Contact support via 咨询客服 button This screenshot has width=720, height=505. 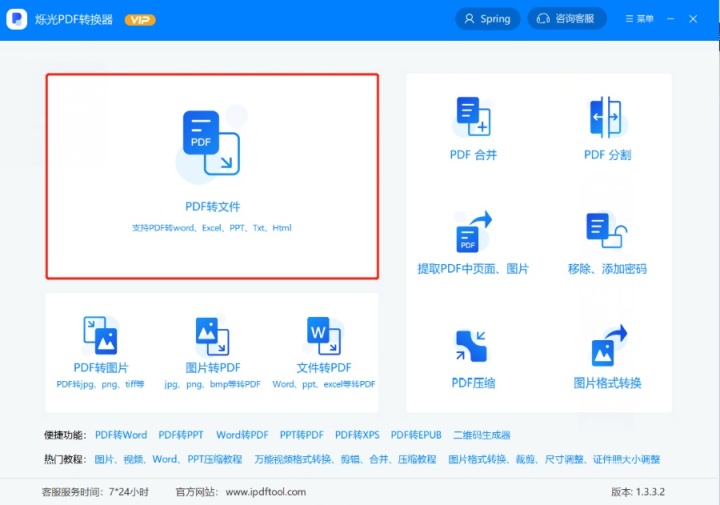click(567, 19)
